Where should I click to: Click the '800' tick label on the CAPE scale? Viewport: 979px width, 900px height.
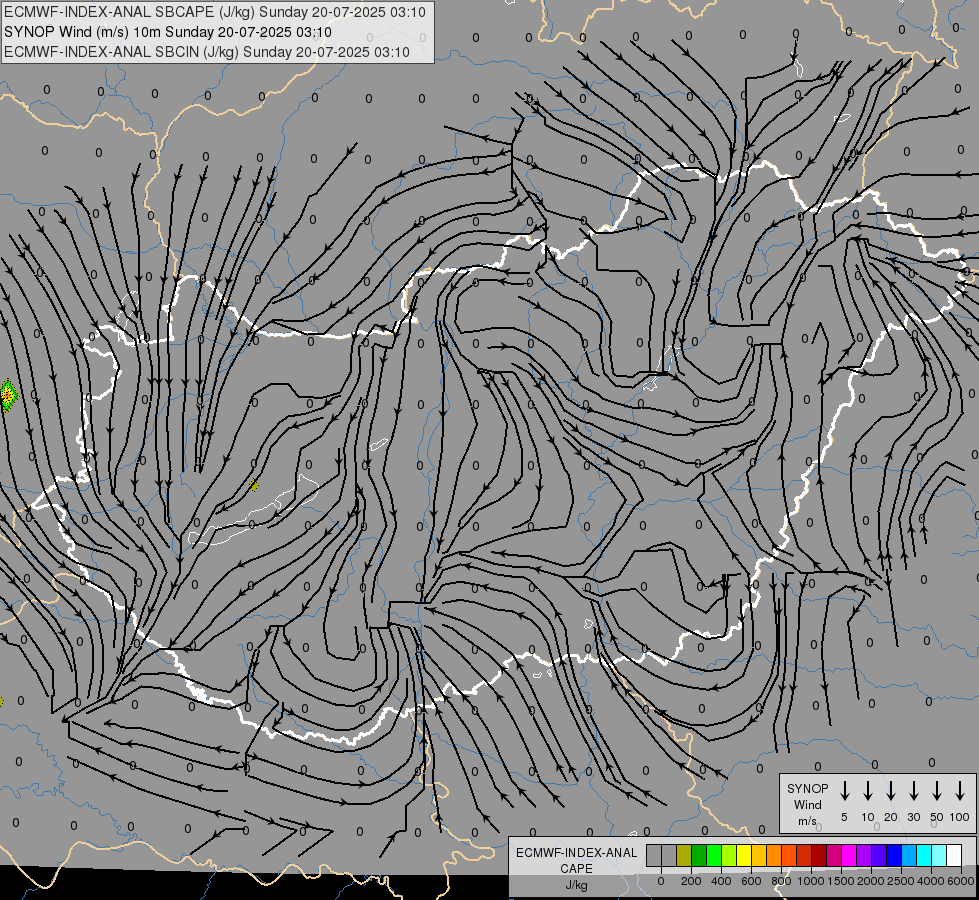[781, 881]
